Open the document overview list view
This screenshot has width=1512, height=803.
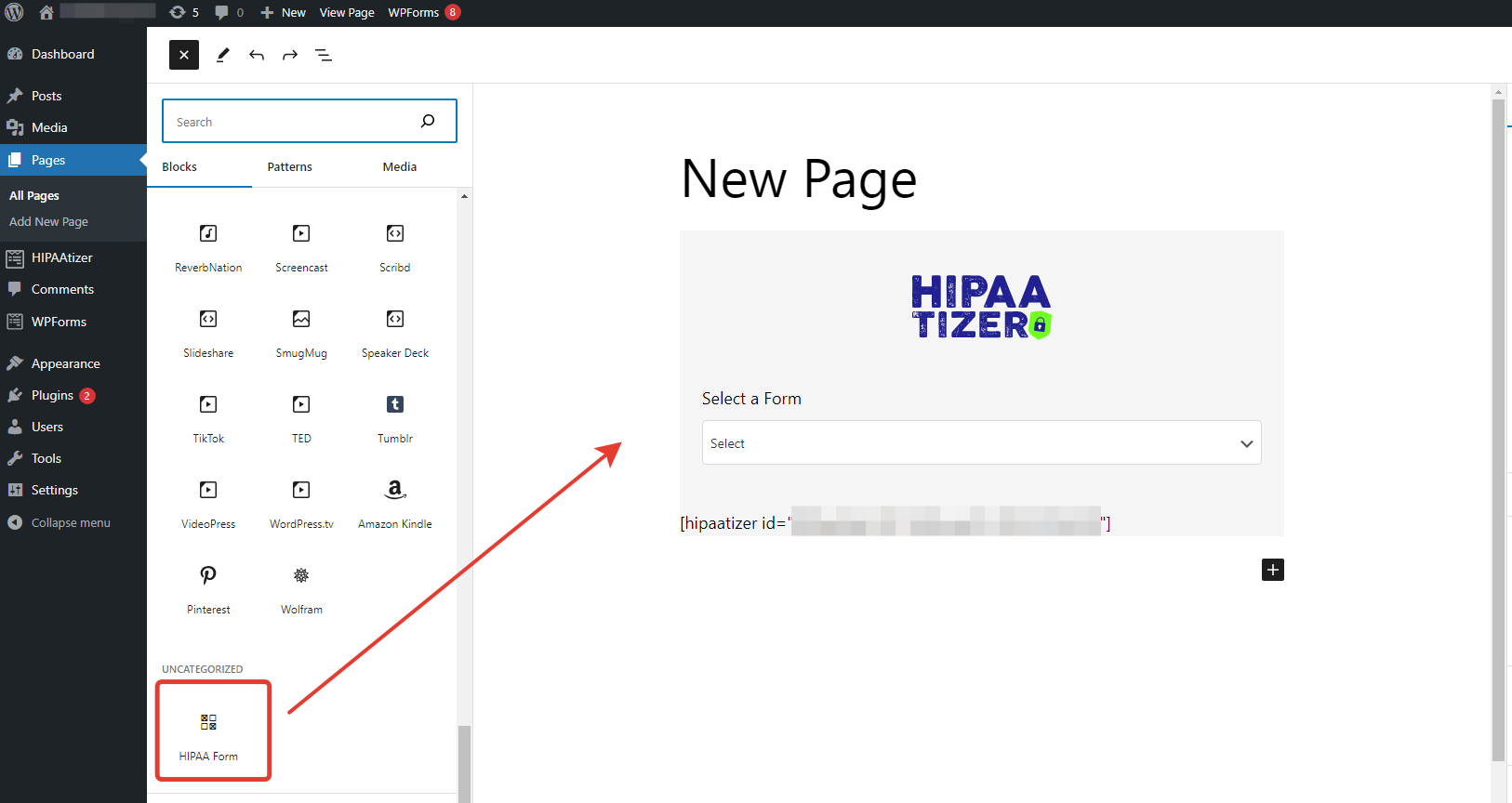coord(324,56)
